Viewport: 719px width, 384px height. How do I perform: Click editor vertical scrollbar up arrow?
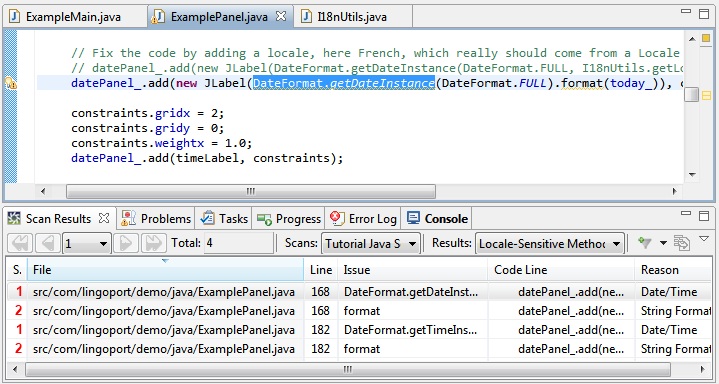point(692,39)
